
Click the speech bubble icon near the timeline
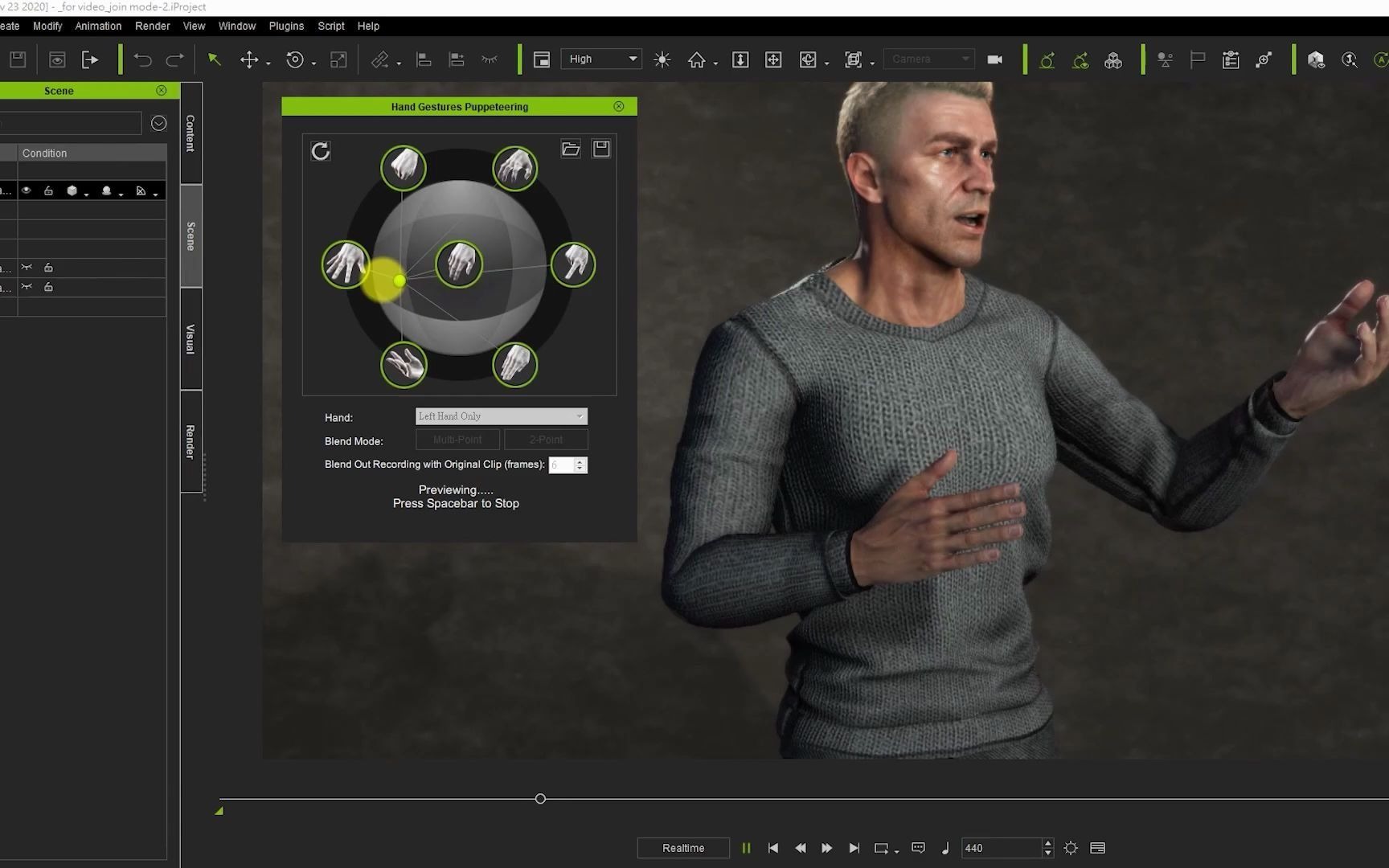coord(917,848)
